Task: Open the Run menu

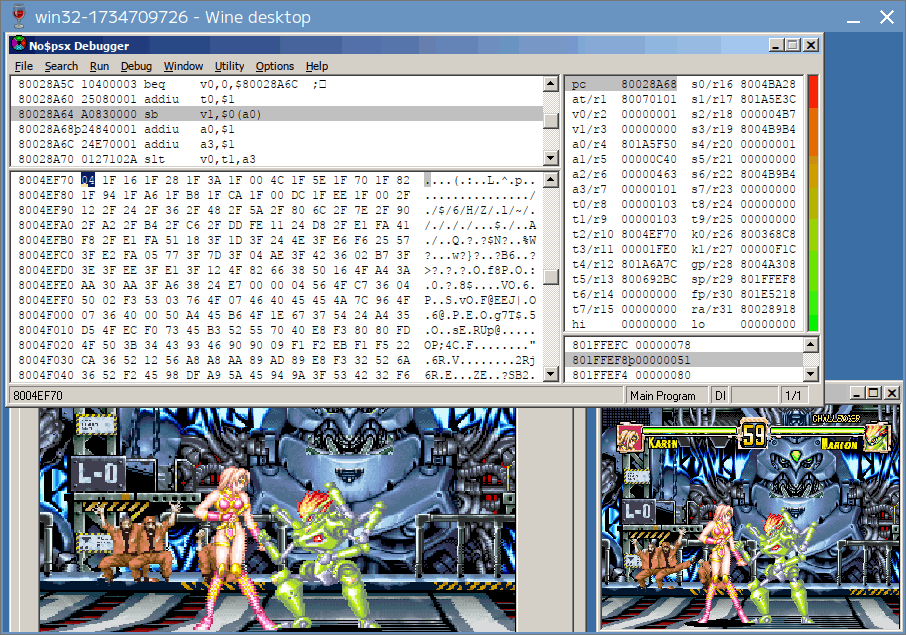Action: [x=99, y=66]
